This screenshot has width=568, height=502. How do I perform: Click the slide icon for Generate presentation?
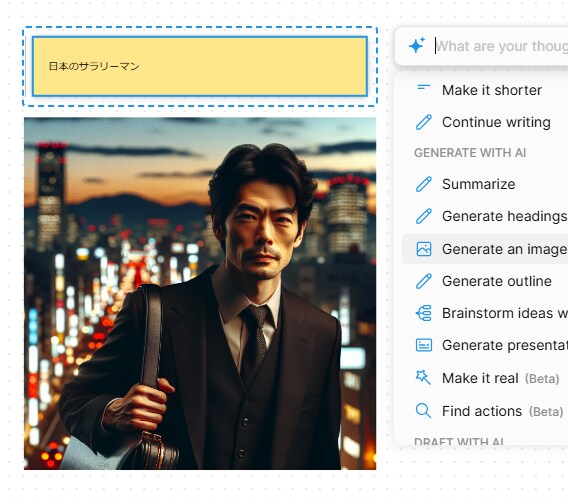423,345
